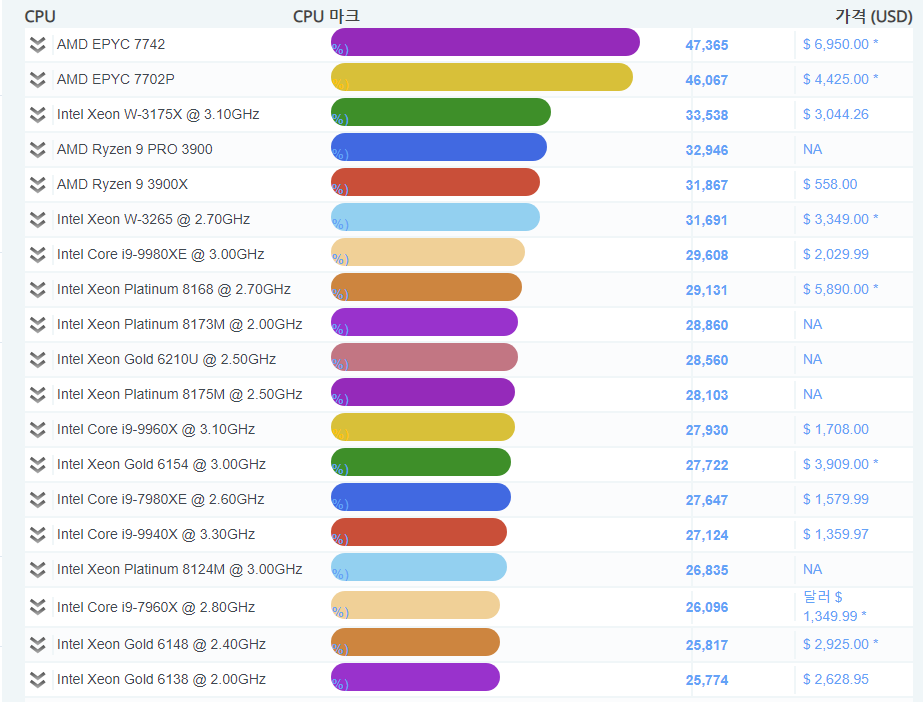Open the AMD Ryzen 9 3900X link

[122, 184]
